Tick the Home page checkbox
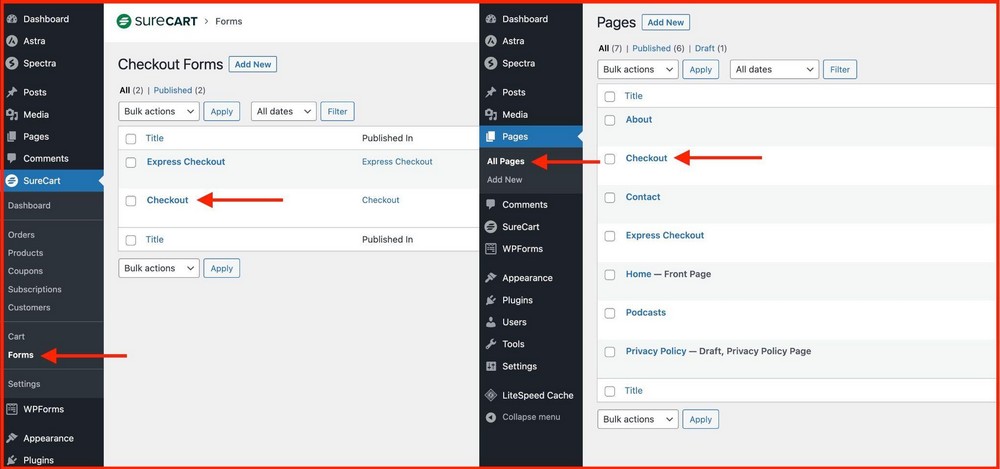 pyautogui.click(x=610, y=274)
